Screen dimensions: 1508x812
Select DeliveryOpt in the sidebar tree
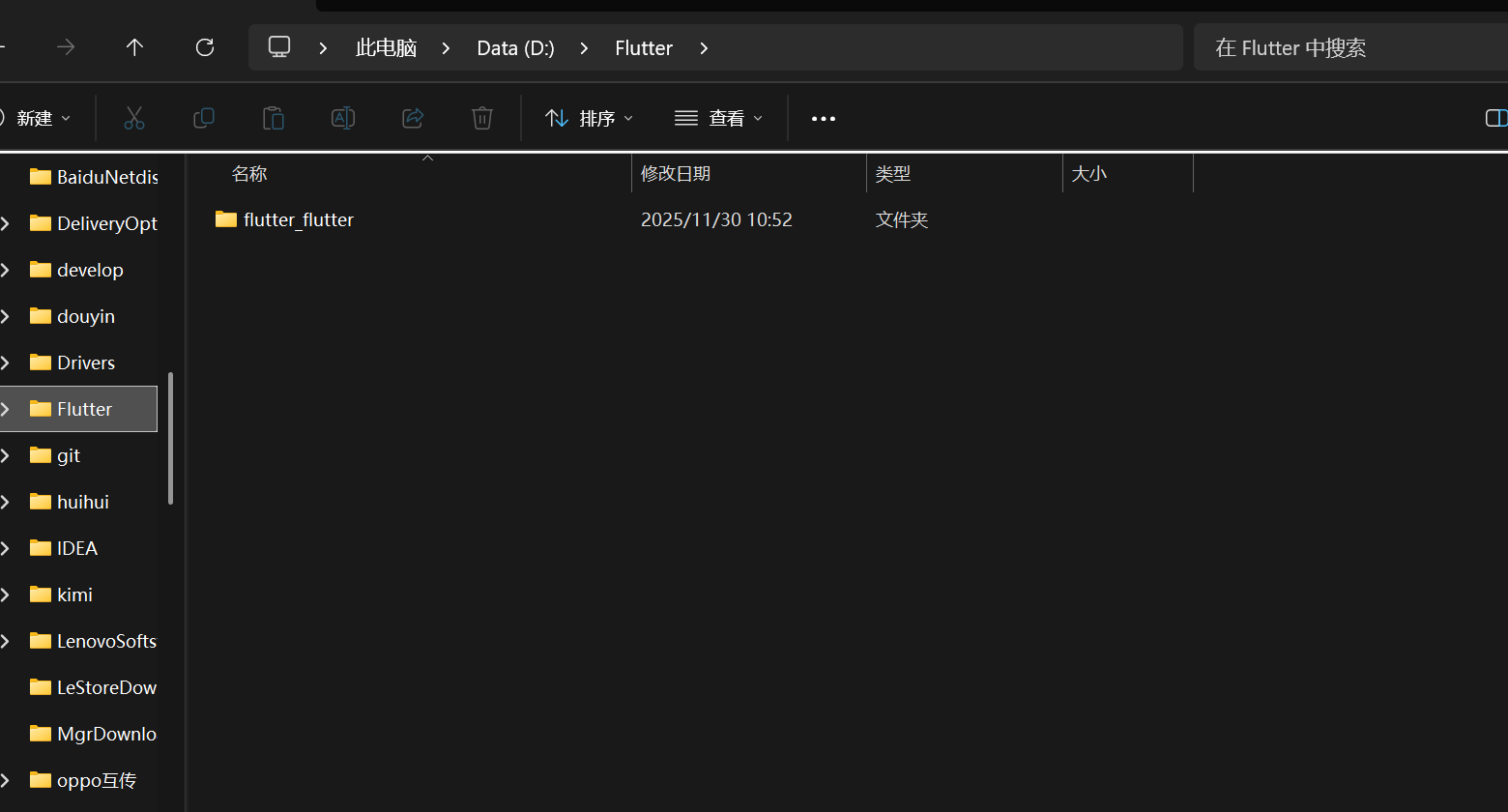(107, 223)
